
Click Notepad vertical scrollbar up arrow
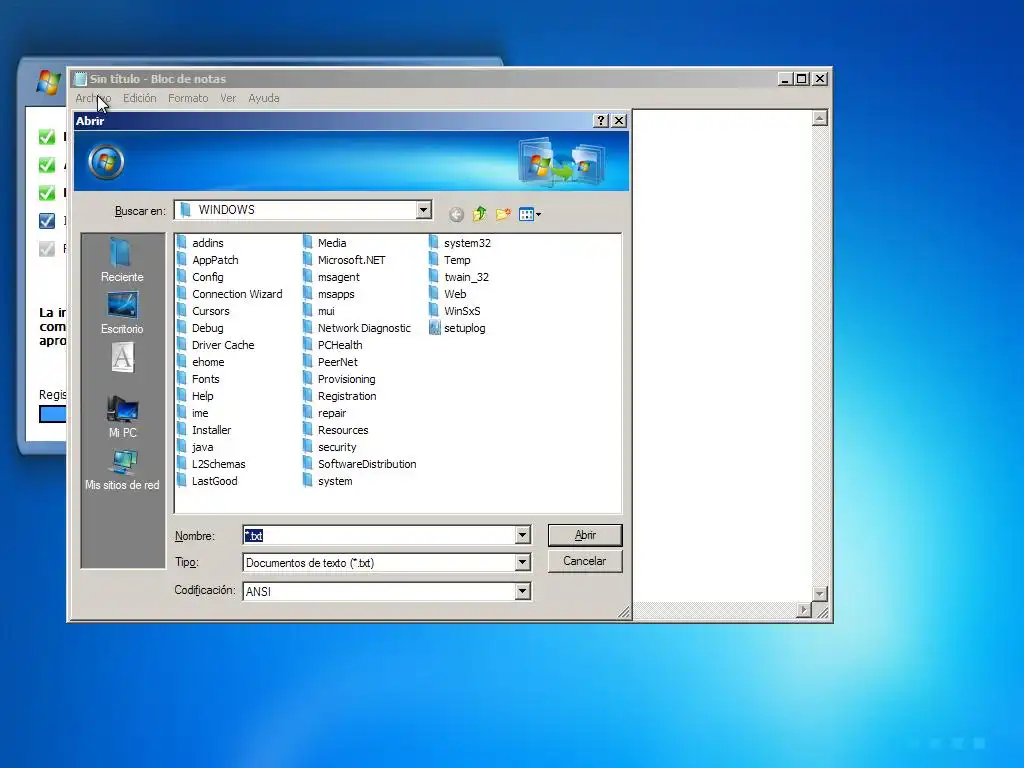point(820,118)
